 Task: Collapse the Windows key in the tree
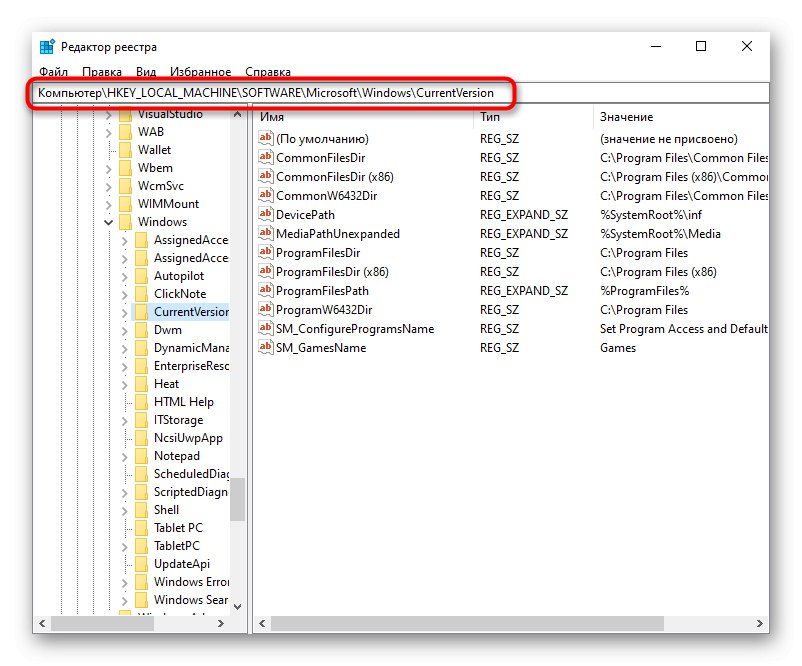108,222
